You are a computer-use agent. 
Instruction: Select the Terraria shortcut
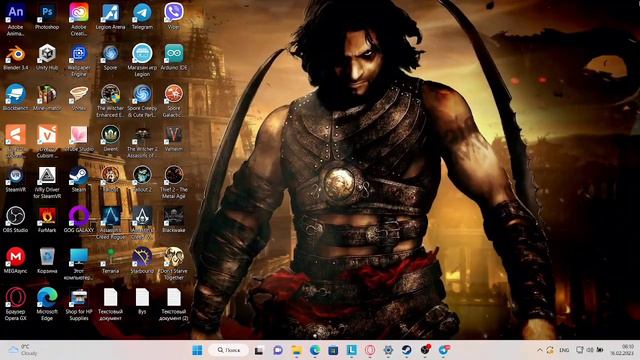coord(110,260)
